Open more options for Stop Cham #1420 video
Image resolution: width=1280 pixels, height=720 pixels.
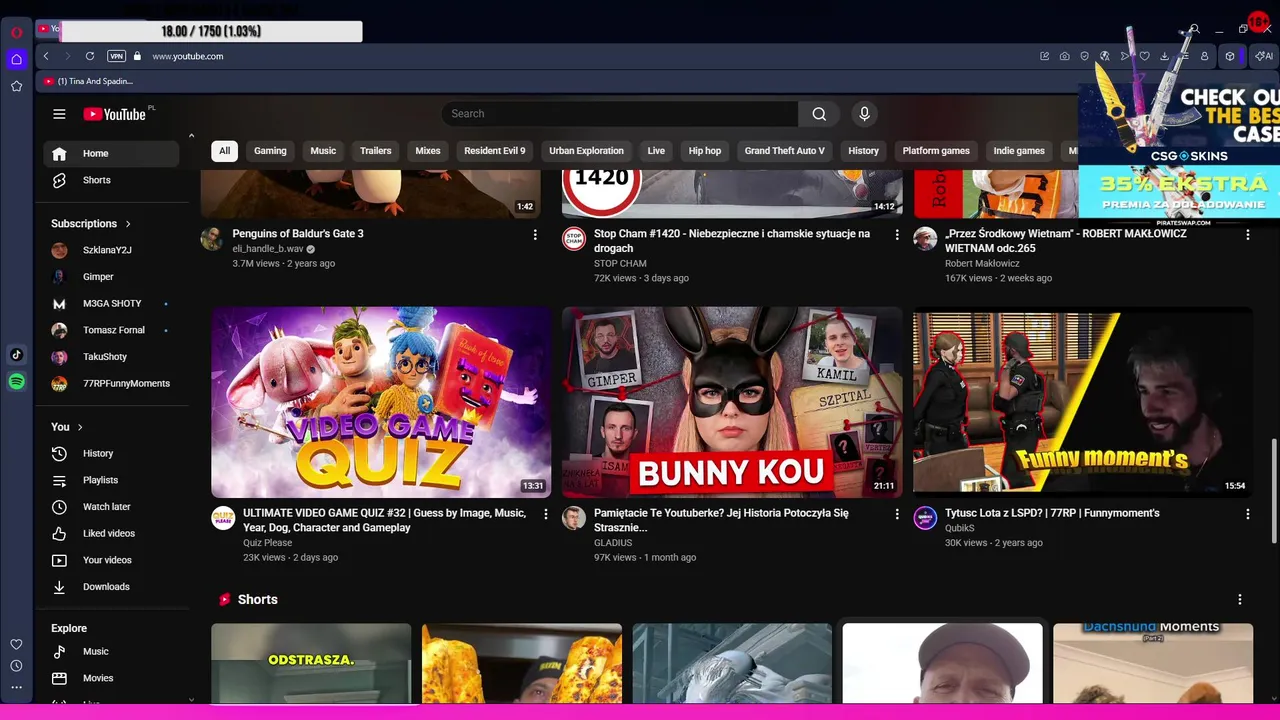tap(896, 235)
